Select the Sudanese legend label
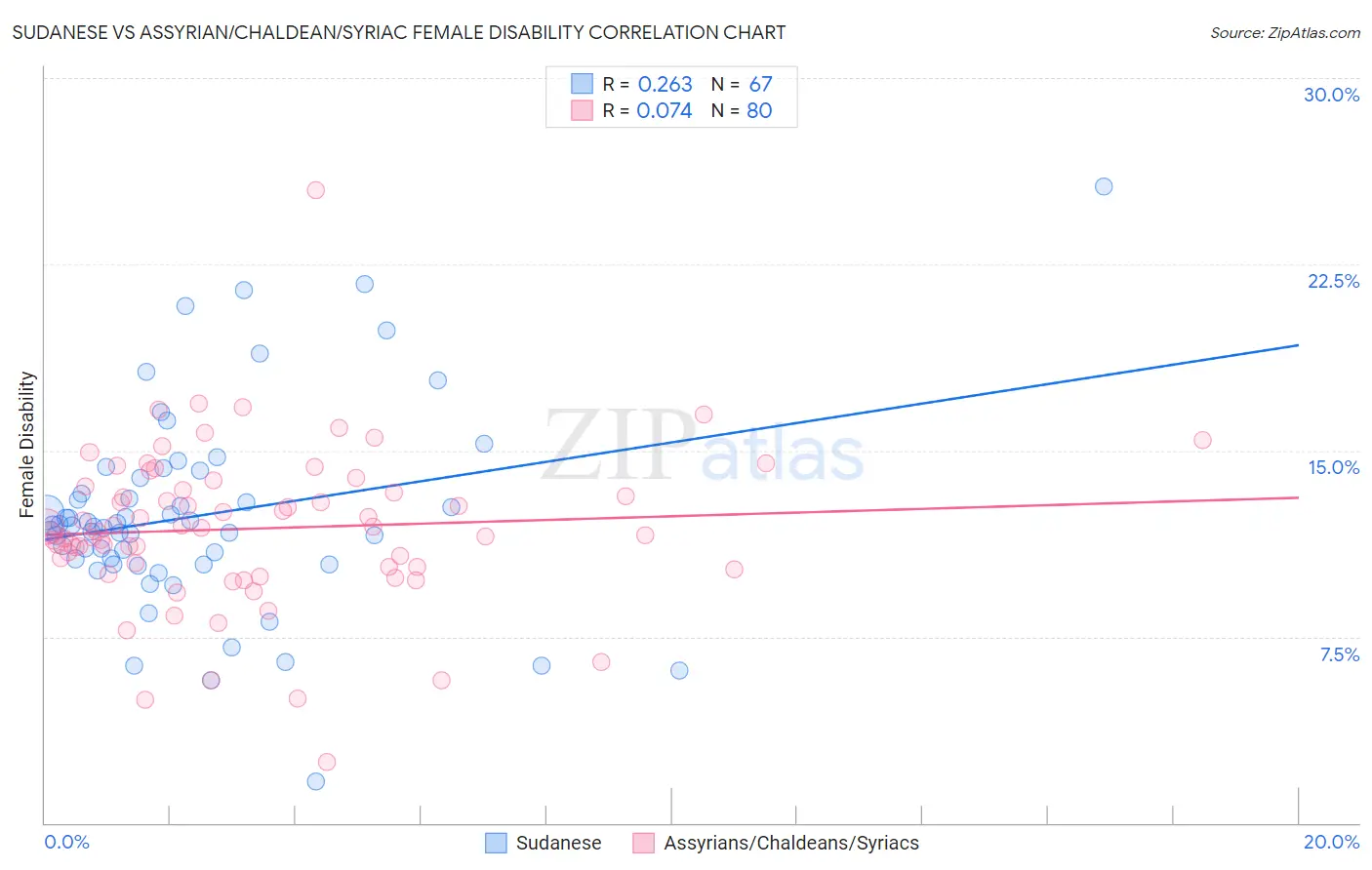This screenshot has height=870, width=1372. [x=558, y=843]
